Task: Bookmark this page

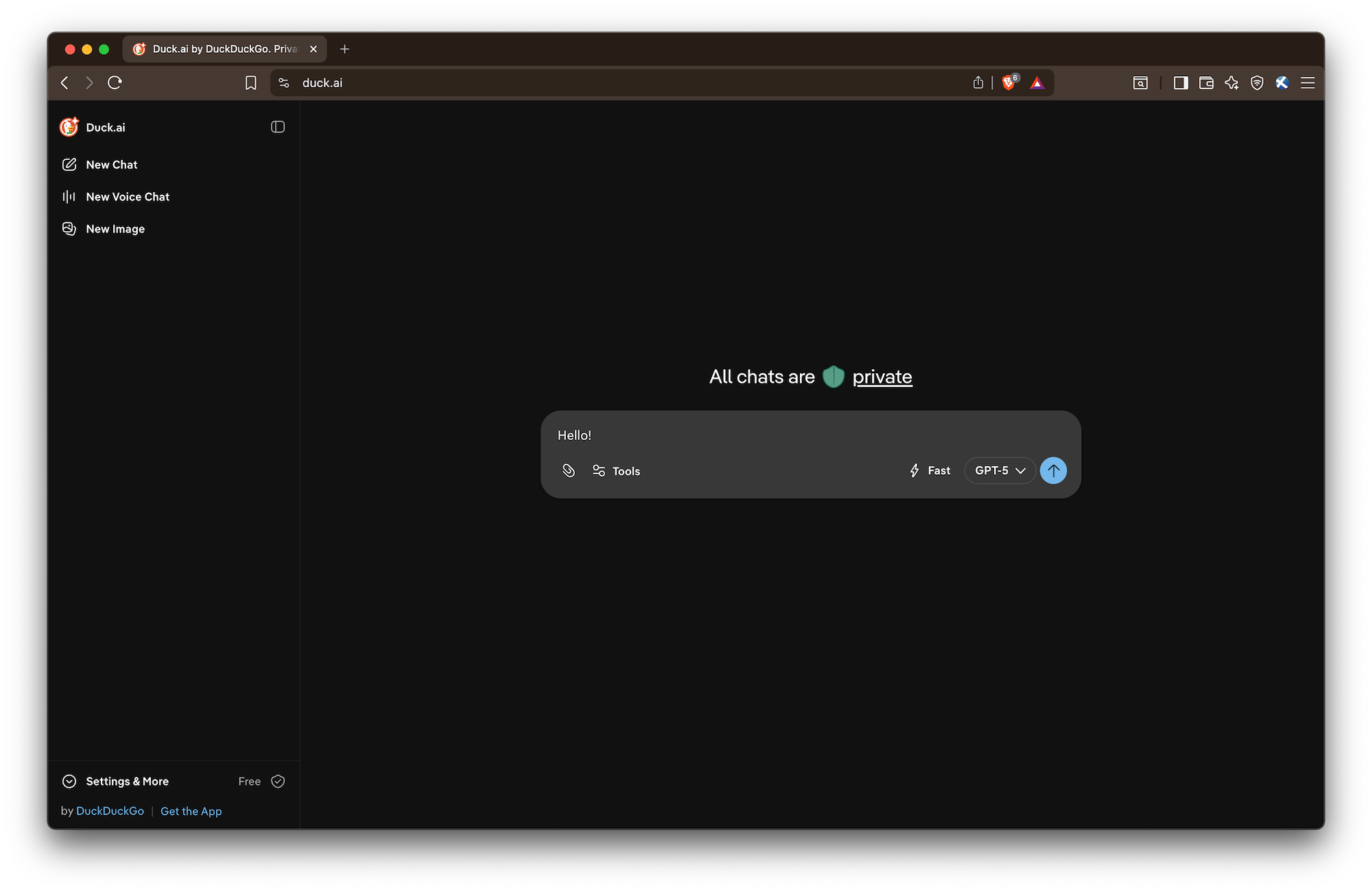Action: (251, 83)
